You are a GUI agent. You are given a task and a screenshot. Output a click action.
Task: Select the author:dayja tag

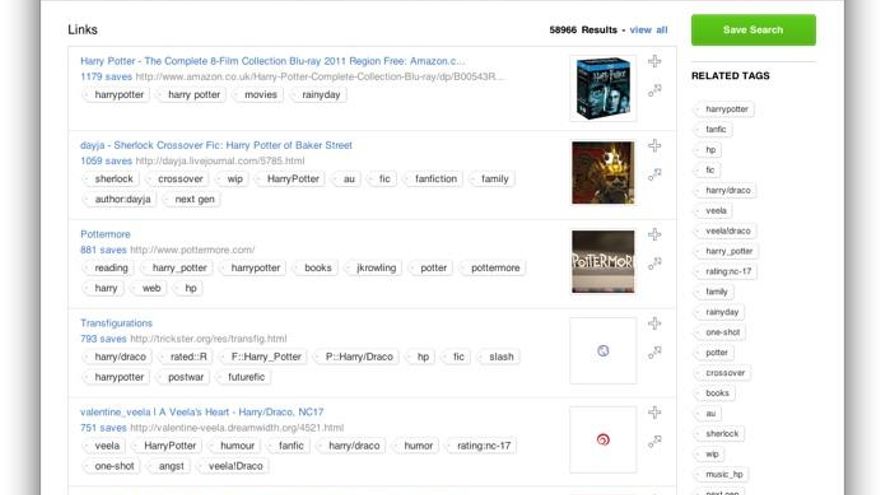click(120, 199)
